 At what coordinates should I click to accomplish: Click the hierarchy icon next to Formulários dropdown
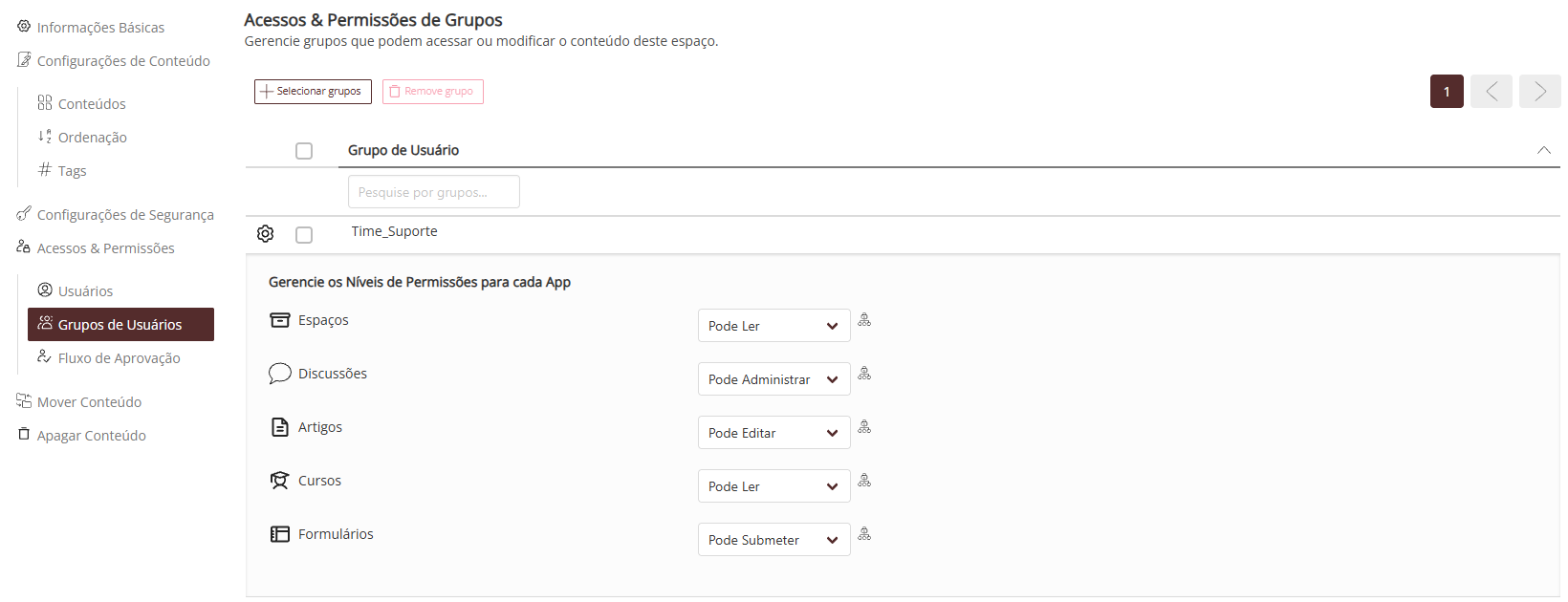[x=864, y=534]
